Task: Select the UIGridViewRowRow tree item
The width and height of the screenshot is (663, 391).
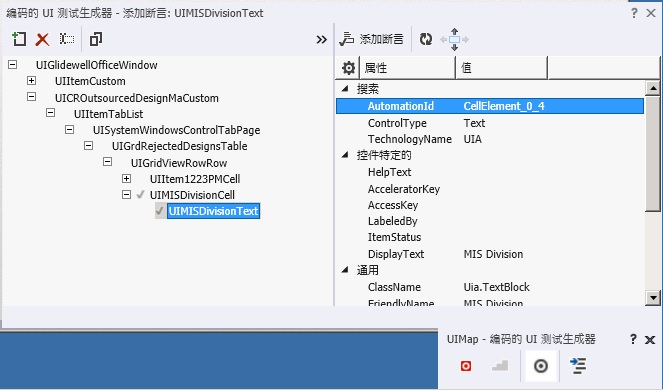Action: (x=179, y=163)
